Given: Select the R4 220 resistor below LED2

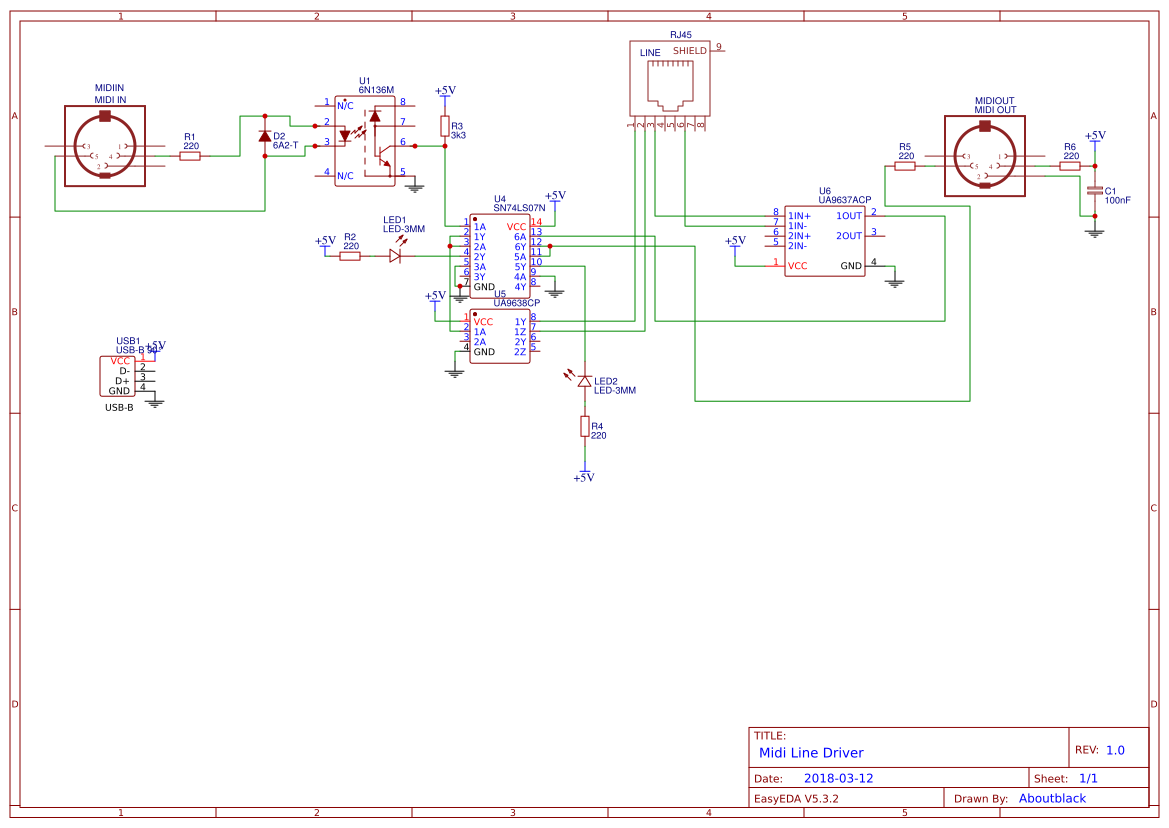Looking at the screenshot, I should [x=585, y=428].
